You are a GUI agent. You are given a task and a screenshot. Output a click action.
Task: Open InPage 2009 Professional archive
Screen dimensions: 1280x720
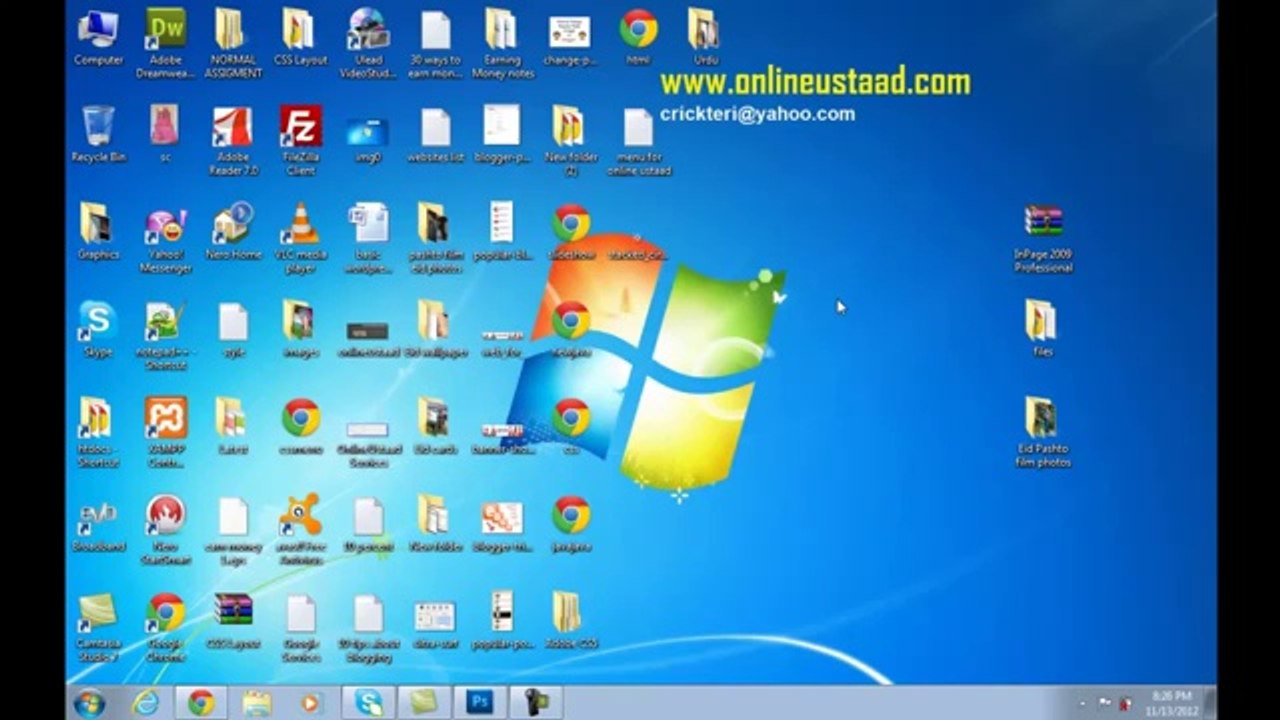pyautogui.click(x=1043, y=237)
